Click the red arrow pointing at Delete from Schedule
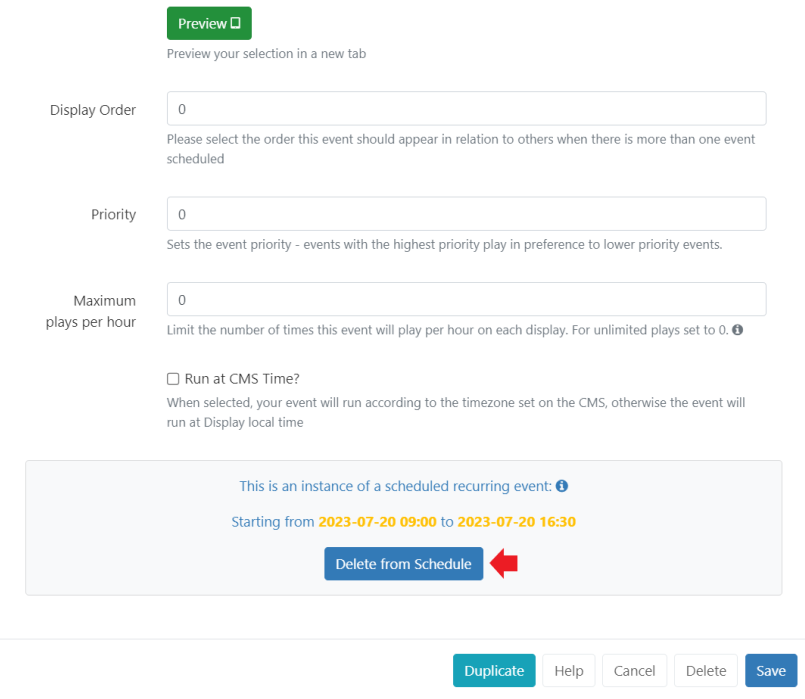 coord(504,564)
